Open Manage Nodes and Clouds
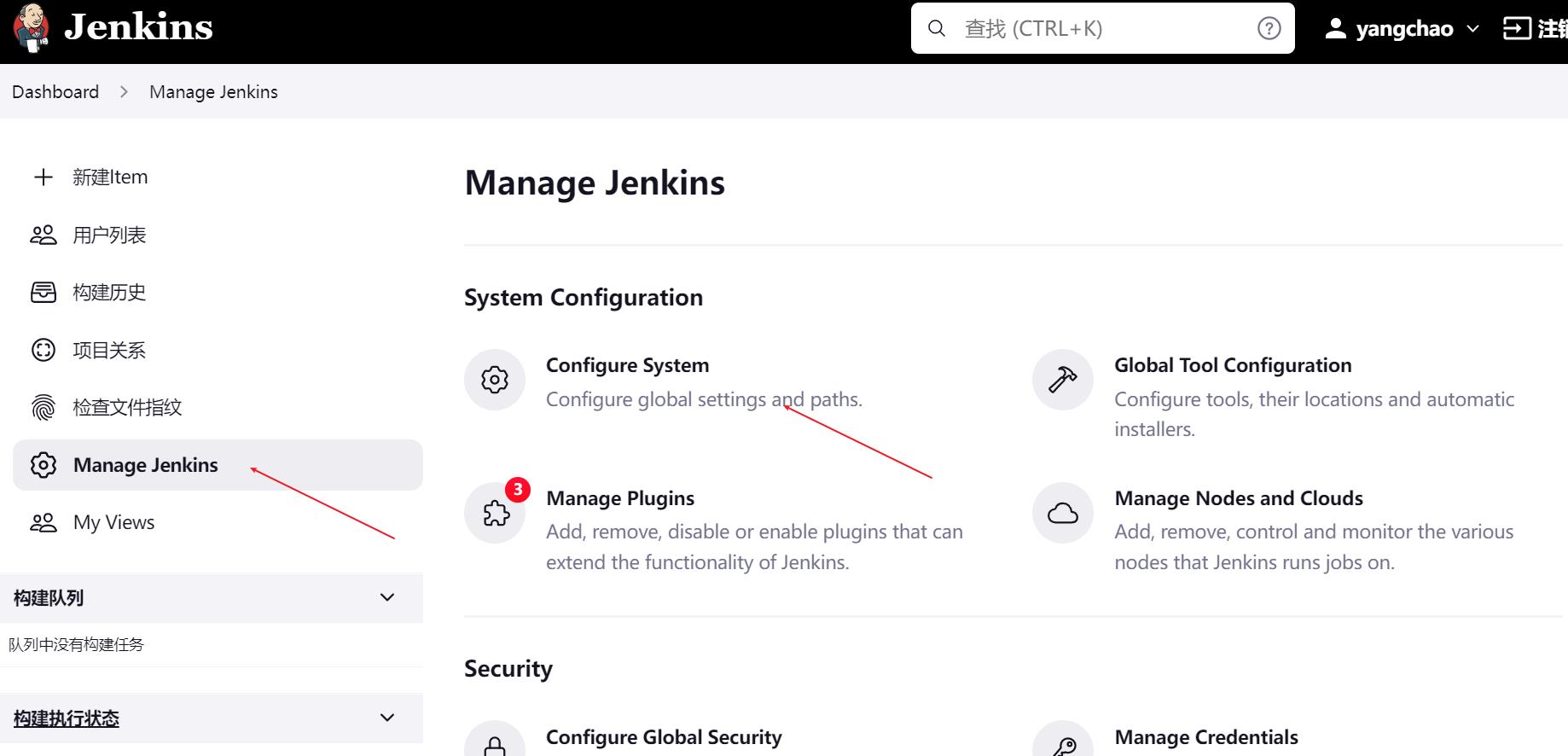The image size is (1568, 756). click(1239, 498)
